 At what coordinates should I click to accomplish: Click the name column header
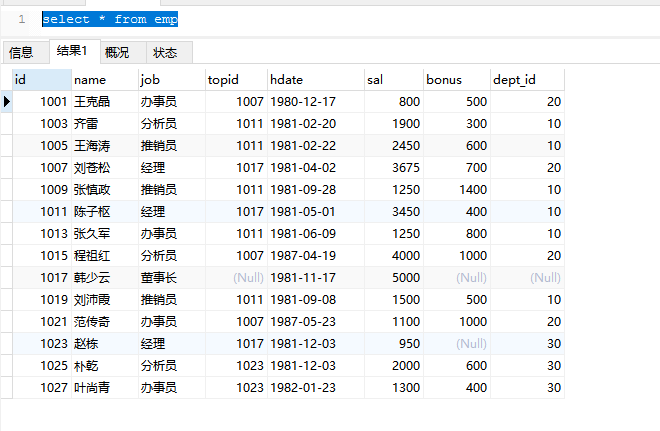coord(105,80)
